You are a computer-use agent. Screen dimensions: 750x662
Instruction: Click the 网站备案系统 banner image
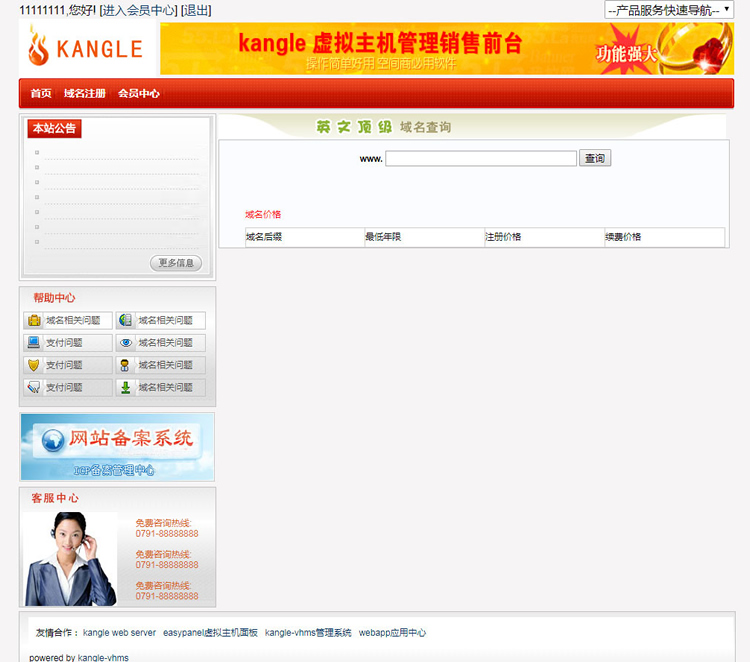coord(117,446)
